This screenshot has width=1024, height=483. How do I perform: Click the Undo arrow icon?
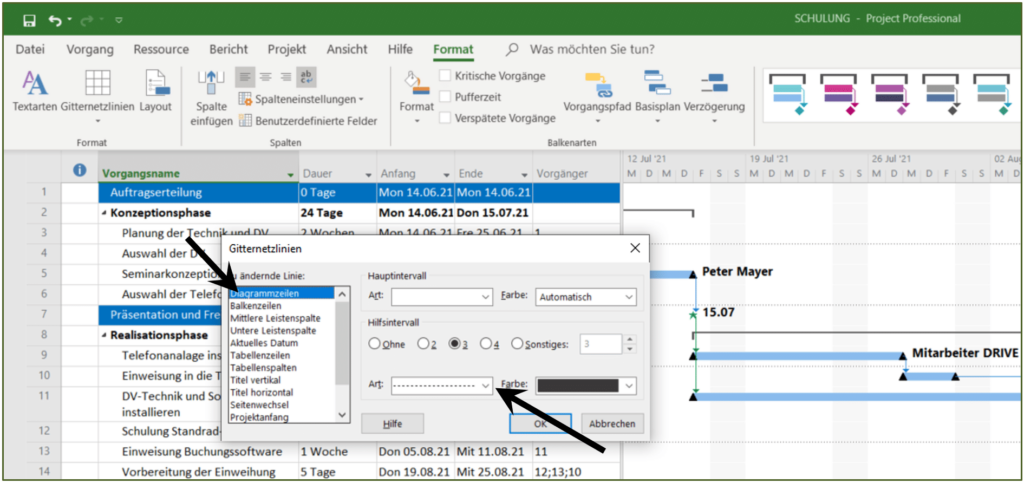56,20
